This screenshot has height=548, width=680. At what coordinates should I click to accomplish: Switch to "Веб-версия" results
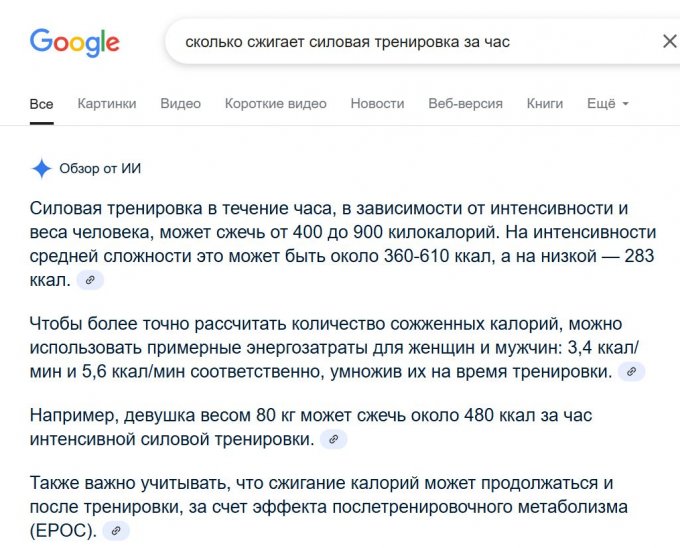465,104
